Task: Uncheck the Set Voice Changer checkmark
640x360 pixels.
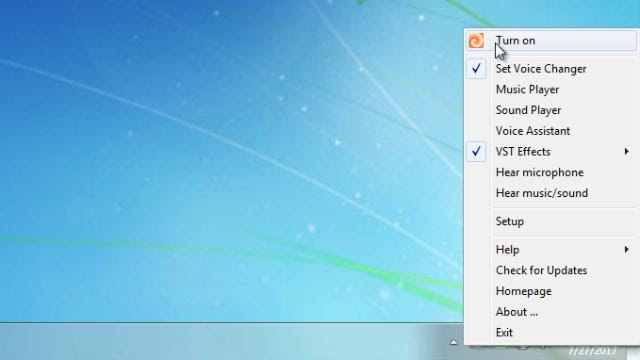Action: coord(476,69)
